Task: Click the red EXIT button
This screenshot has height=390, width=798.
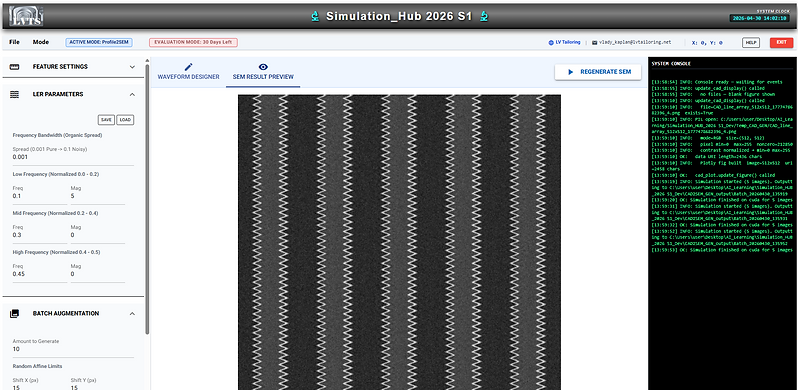Action: coord(781,43)
